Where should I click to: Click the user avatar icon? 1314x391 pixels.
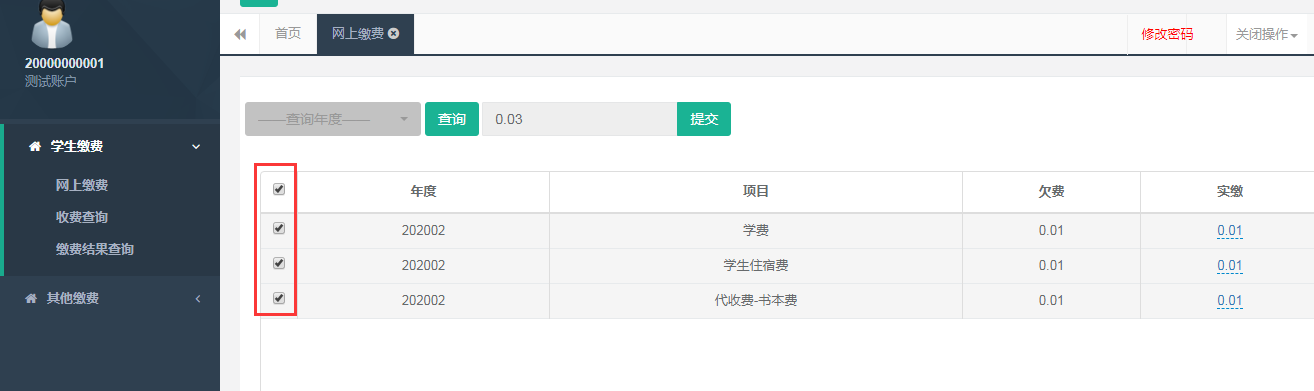pyautogui.click(x=53, y=23)
